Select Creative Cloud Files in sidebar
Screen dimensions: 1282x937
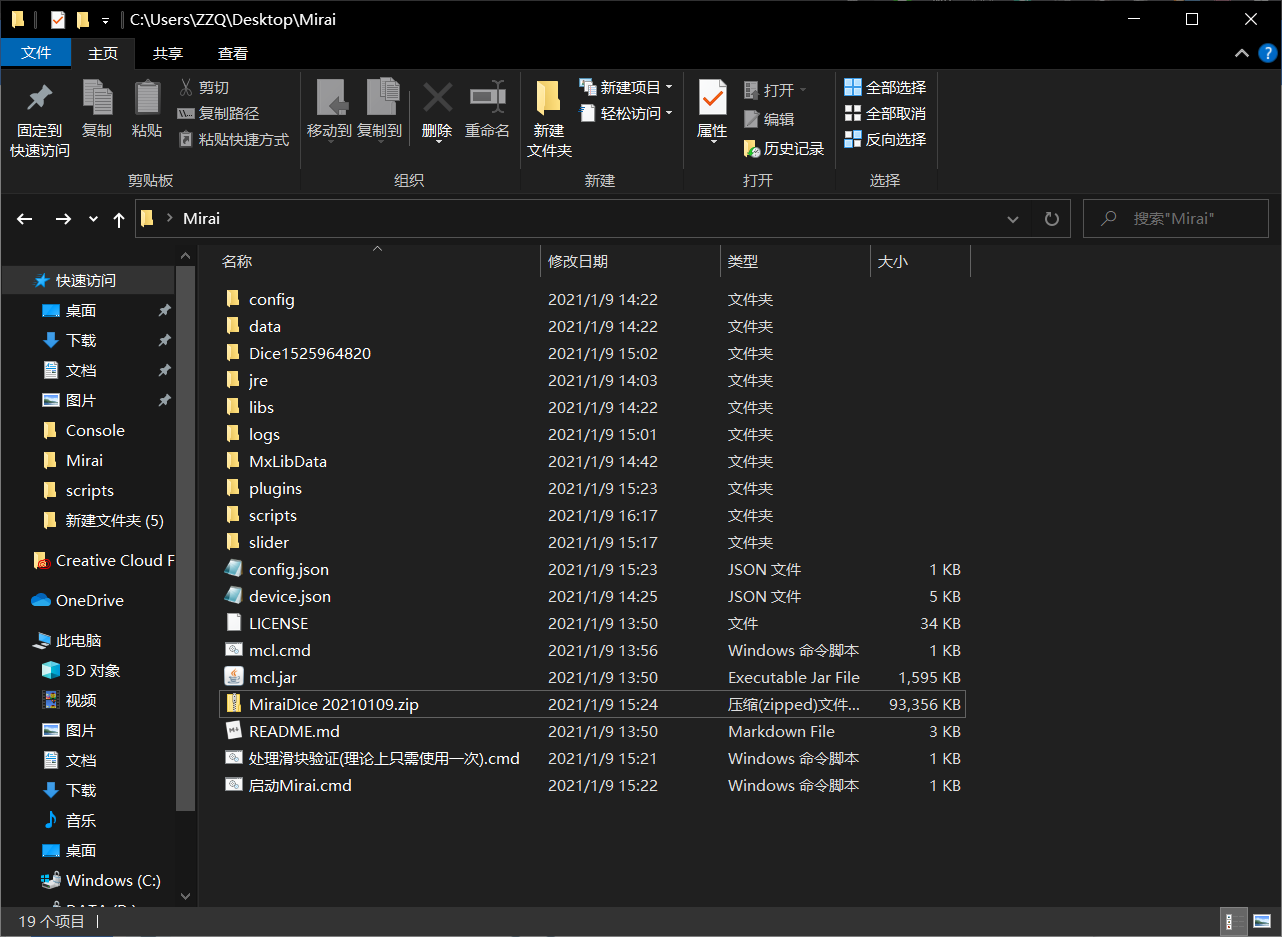pyautogui.click(x=103, y=560)
